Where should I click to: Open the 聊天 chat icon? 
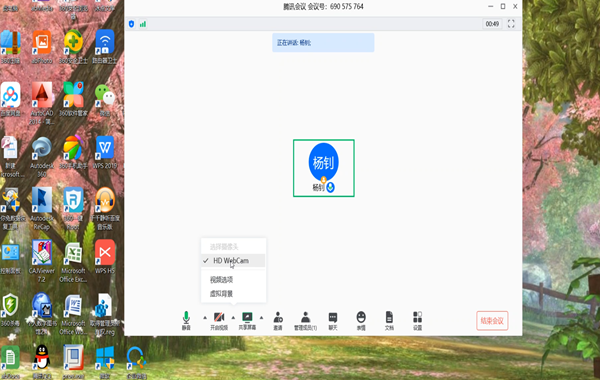(333, 321)
